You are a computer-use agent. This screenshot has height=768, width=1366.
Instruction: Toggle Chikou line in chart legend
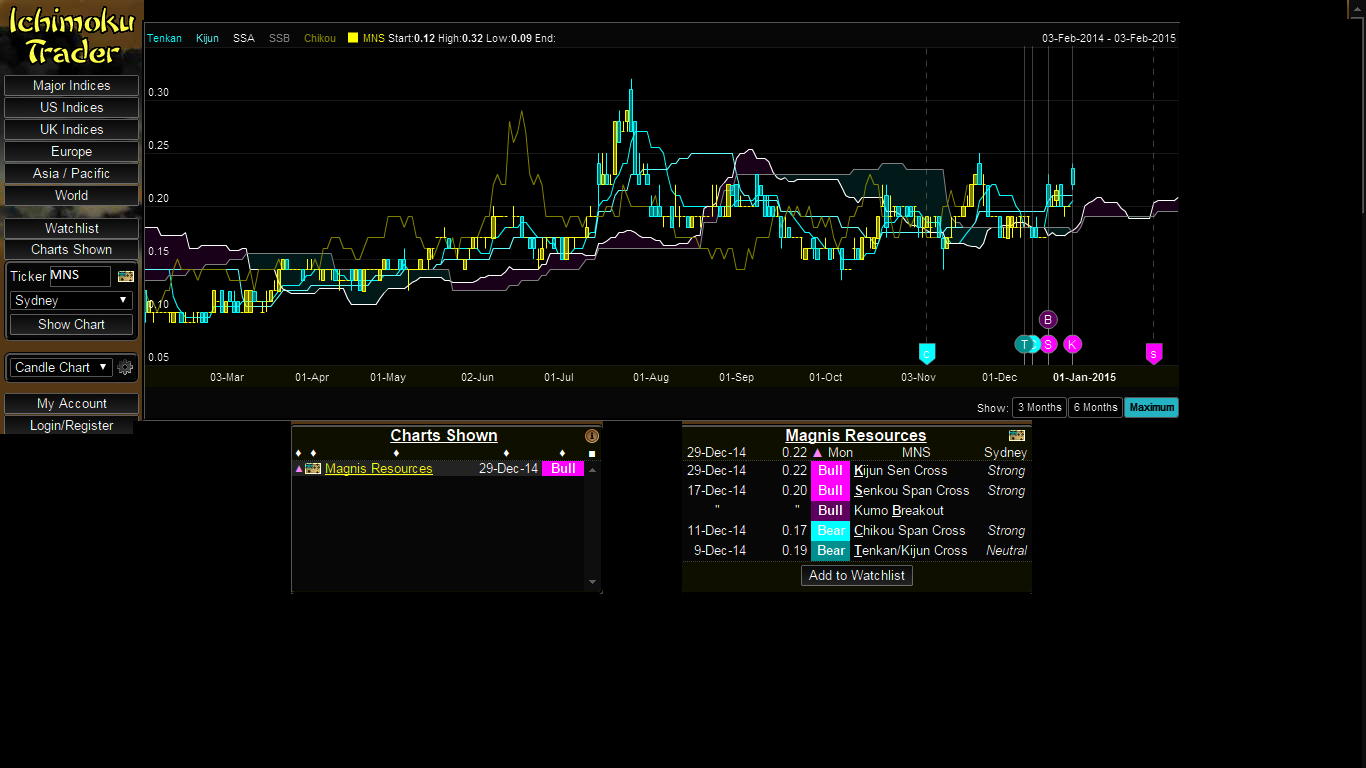coord(320,38)
